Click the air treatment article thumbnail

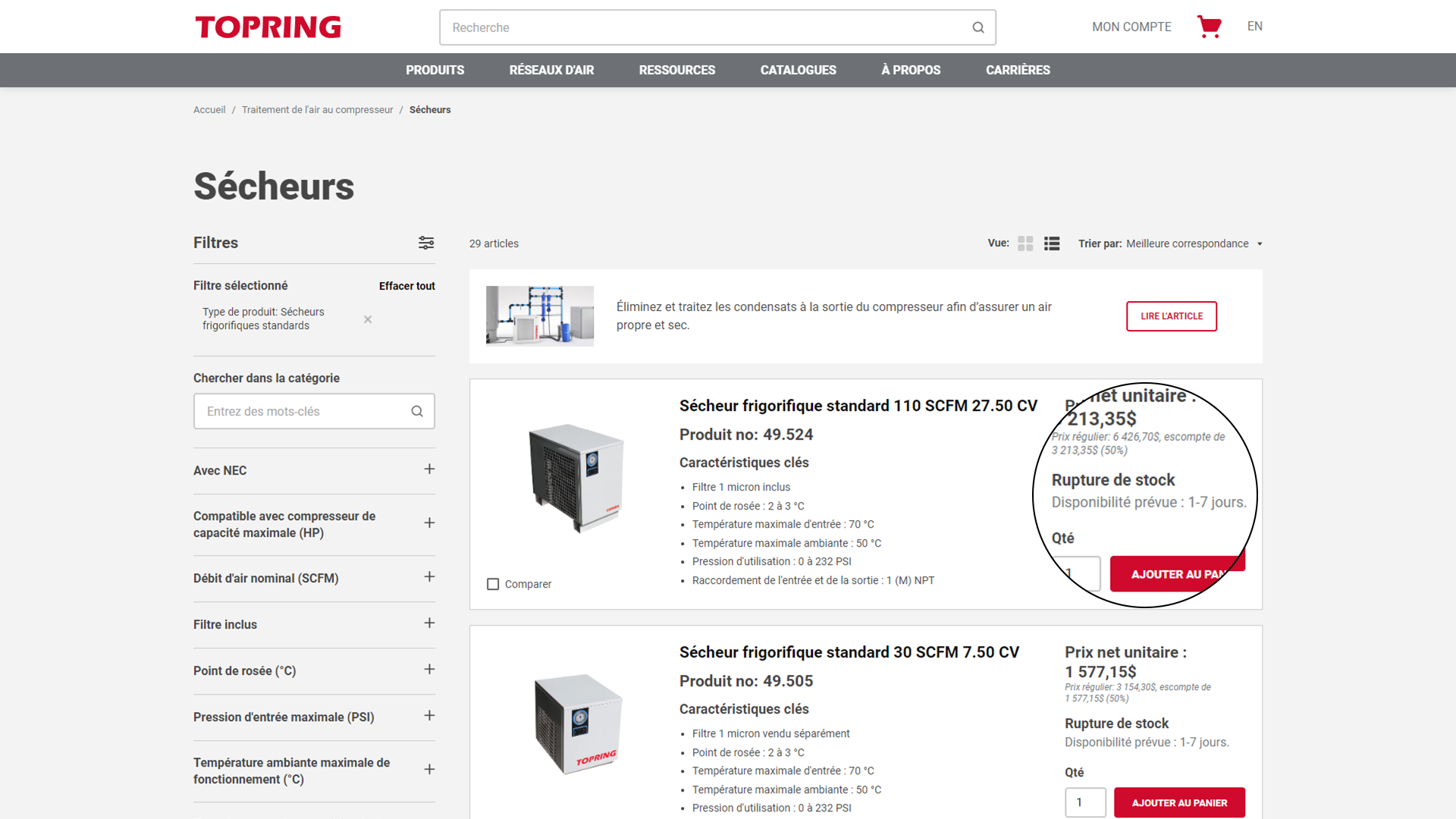pos(540,316)
